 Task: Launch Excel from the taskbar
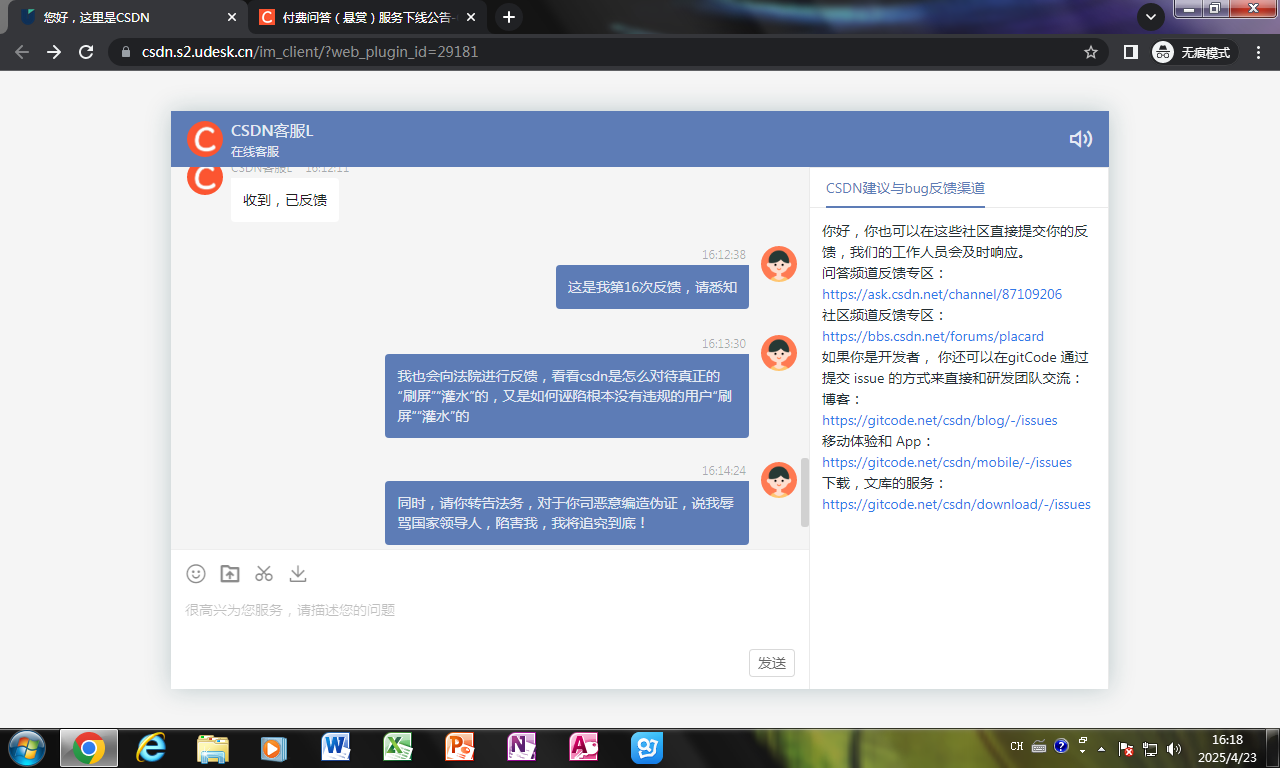pos(398,748)
